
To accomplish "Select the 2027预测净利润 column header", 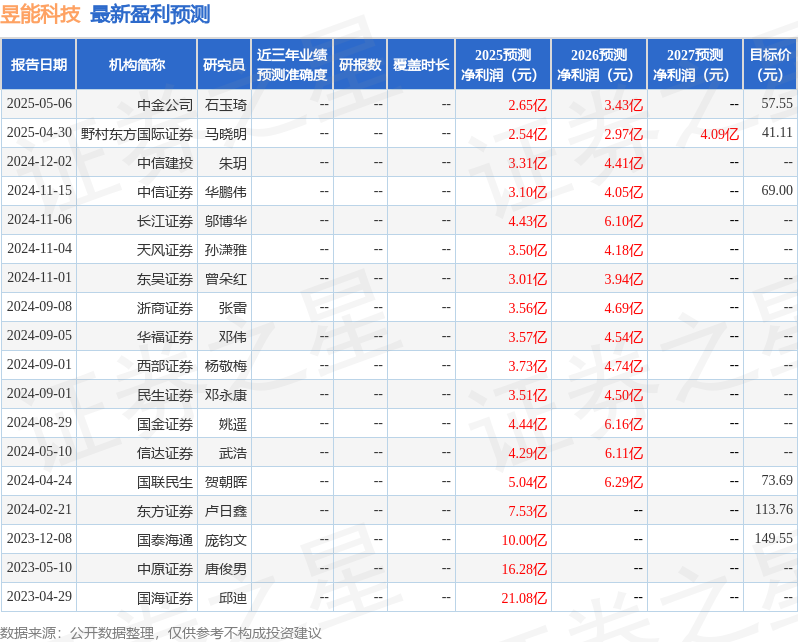I will 695,65.
